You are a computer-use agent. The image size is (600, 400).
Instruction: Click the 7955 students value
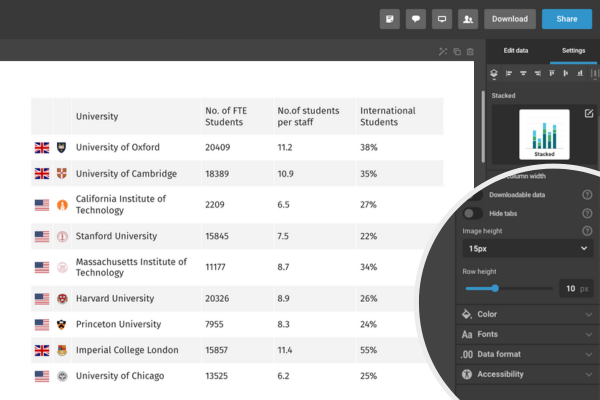point(214,325)
